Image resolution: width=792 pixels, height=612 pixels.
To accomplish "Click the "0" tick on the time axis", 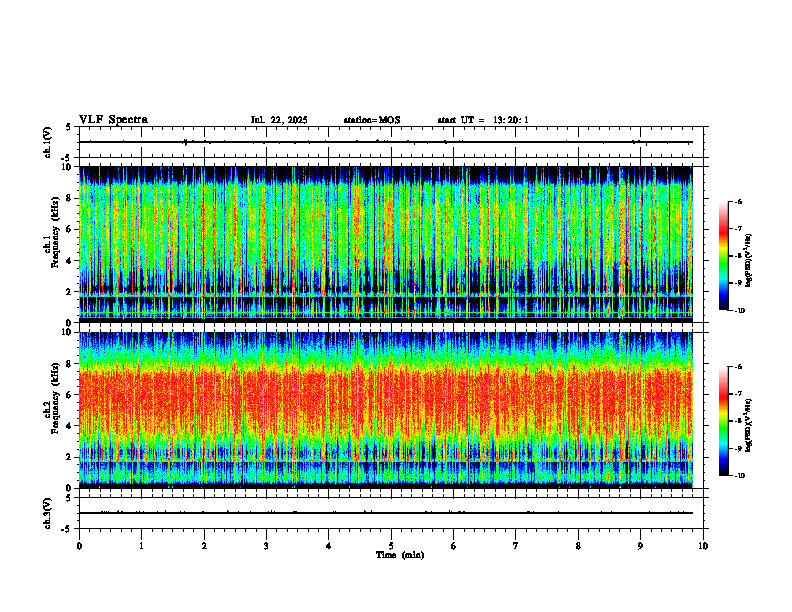I will 79,546.
